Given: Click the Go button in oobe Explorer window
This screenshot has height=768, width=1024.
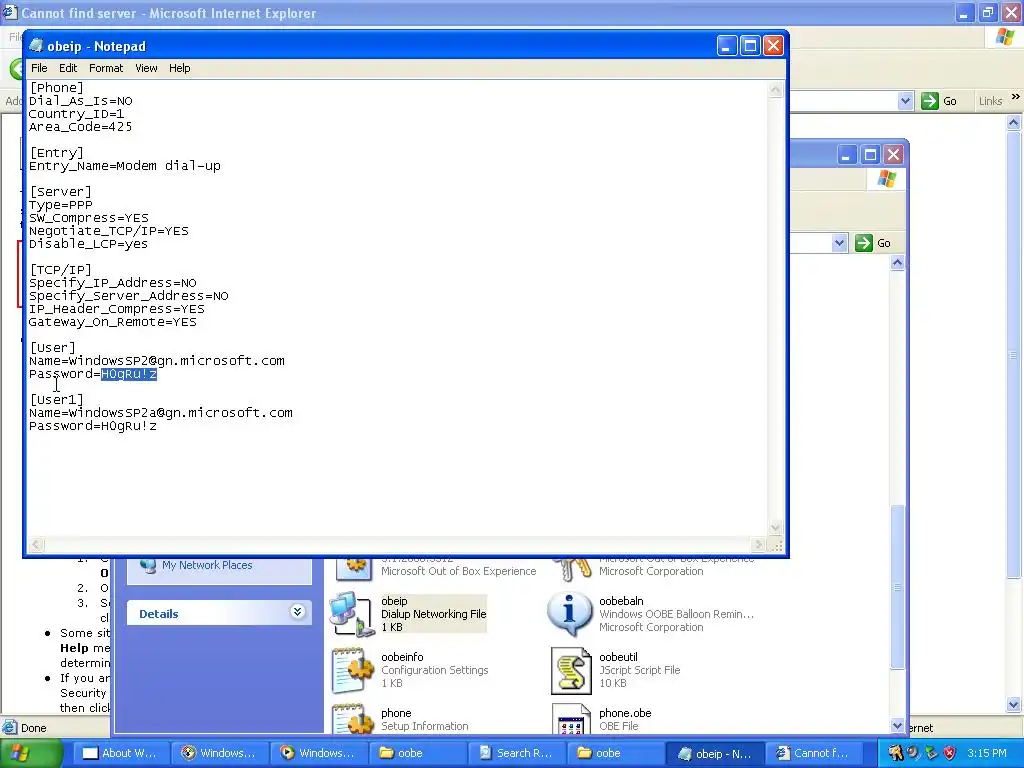Looking at the screenshot, I should click(x=873, y=243).
